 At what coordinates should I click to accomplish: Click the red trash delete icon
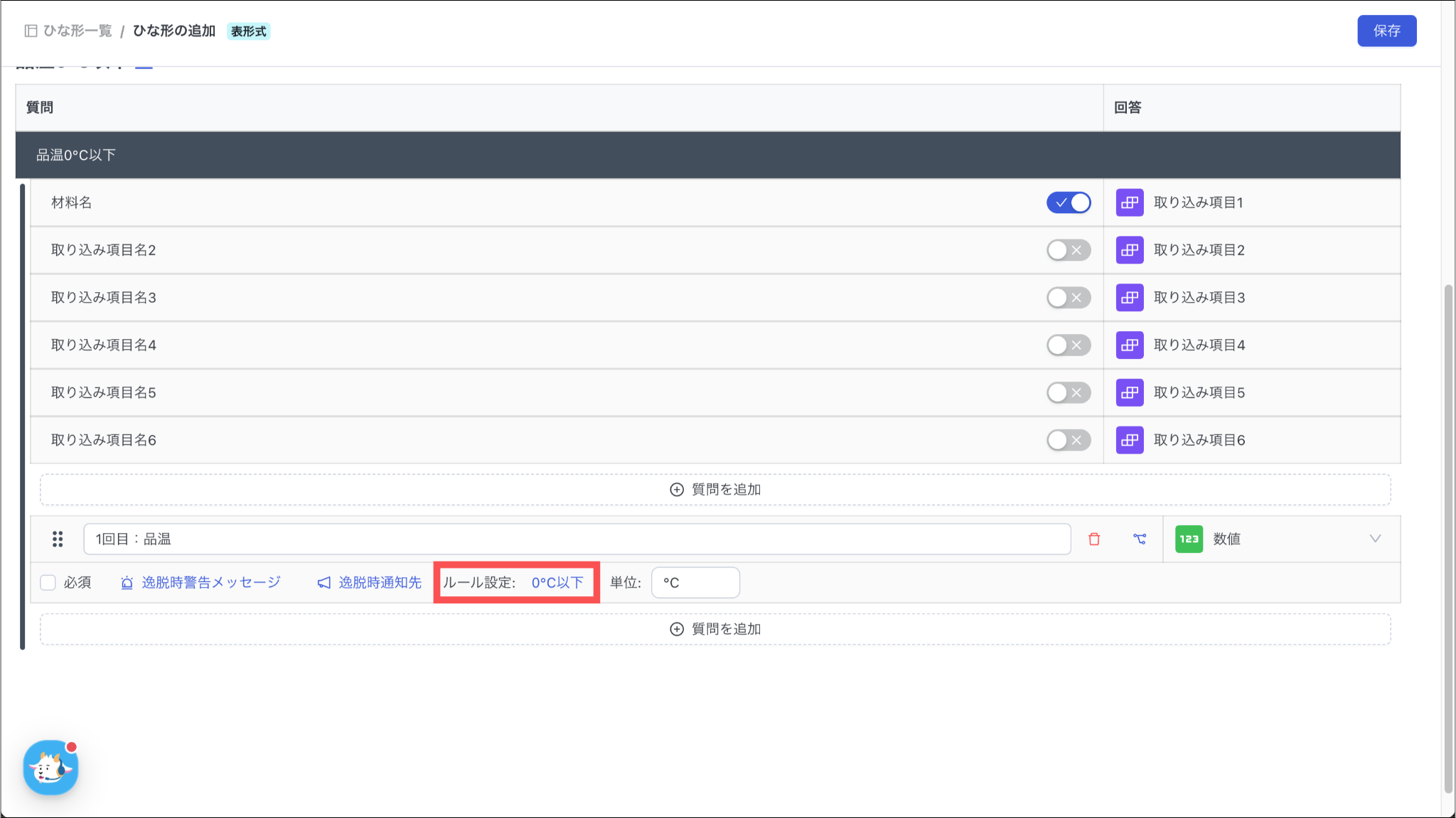(x=1094, y=539)
